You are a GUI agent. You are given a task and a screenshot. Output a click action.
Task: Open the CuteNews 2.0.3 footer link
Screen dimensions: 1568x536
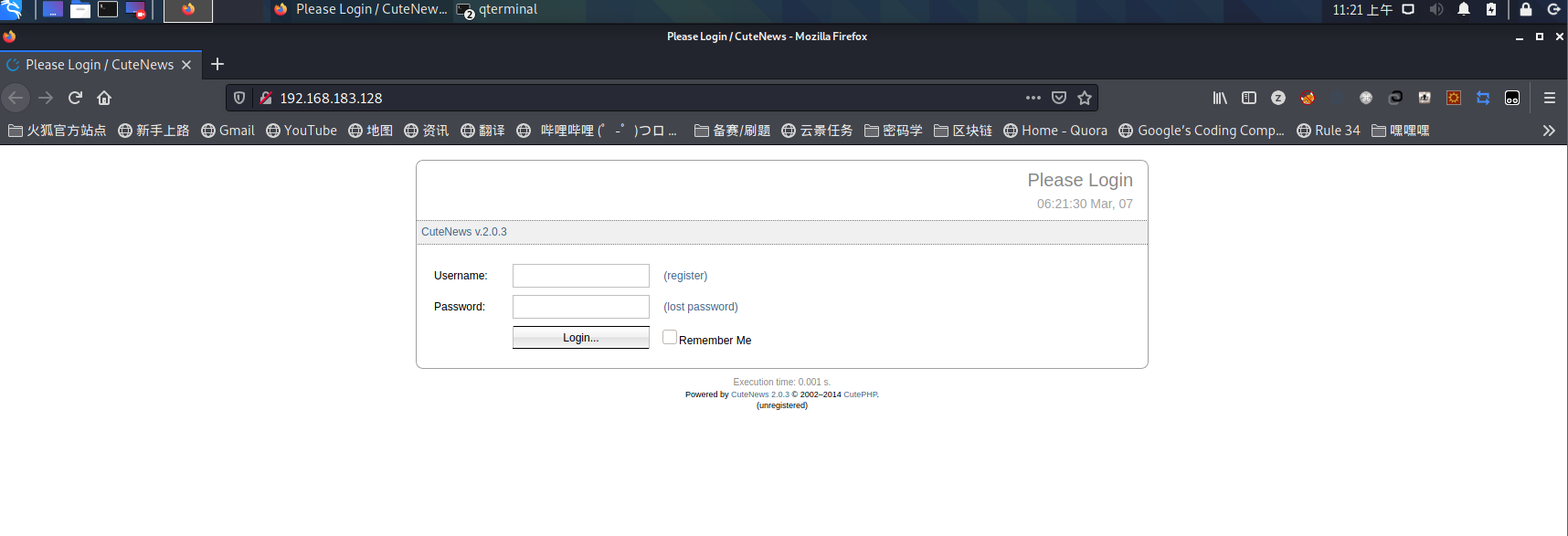tap(760, 394)
